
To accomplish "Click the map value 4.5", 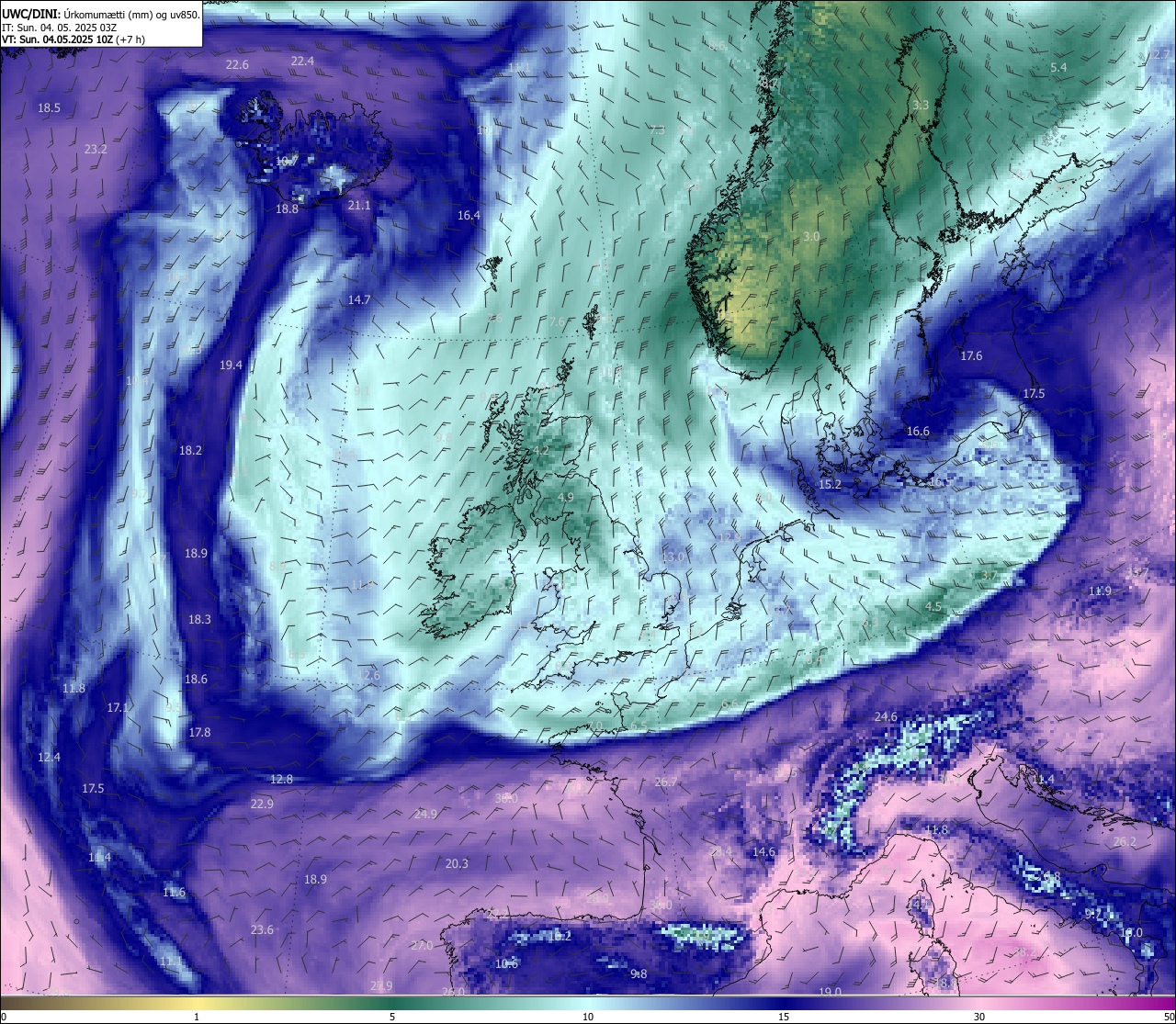I will 933,606.
